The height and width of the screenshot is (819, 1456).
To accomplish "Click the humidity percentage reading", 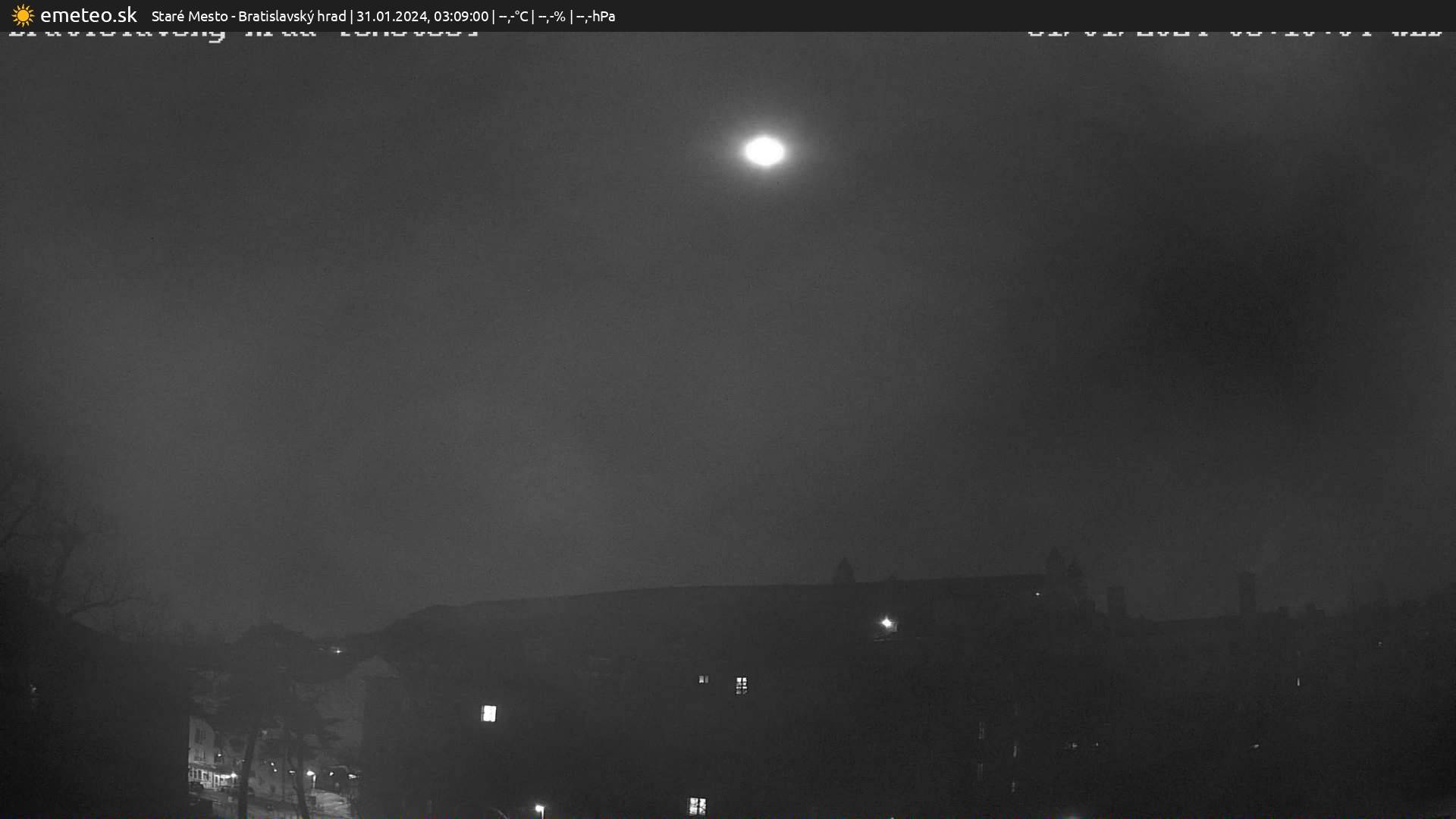I will click(551, 16).
